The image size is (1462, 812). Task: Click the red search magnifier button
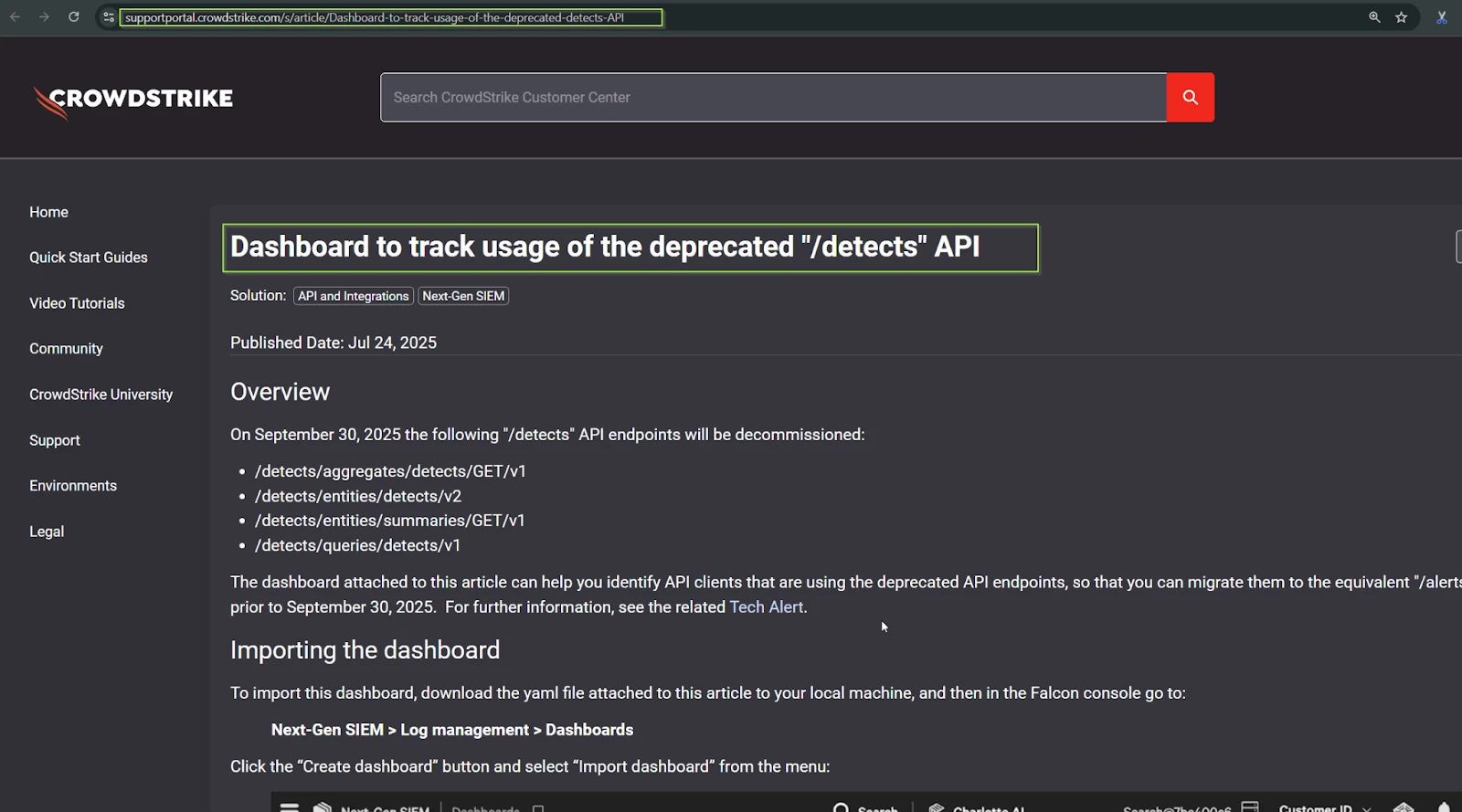click(1191, 97)
